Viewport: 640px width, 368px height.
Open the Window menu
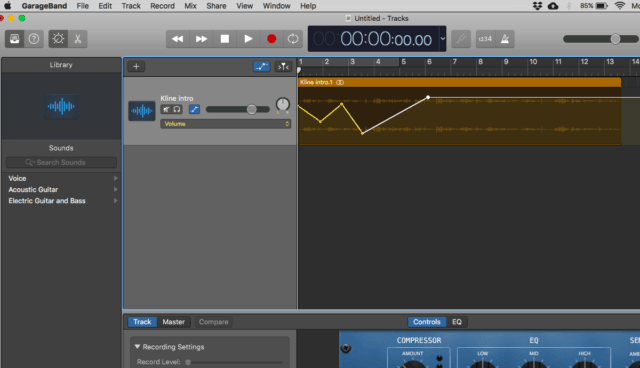tap(276, 6)
